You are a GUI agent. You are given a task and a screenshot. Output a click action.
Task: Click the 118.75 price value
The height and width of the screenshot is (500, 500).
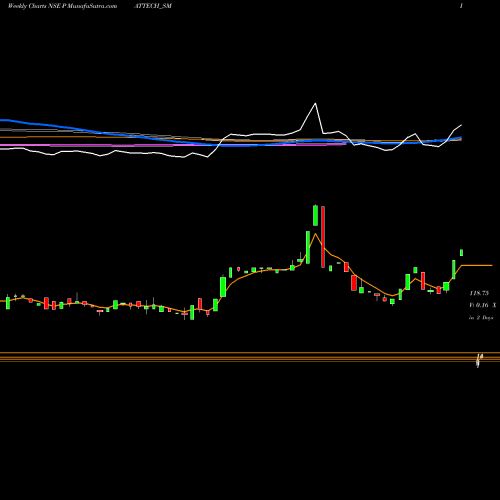click(x=479, y=293)
